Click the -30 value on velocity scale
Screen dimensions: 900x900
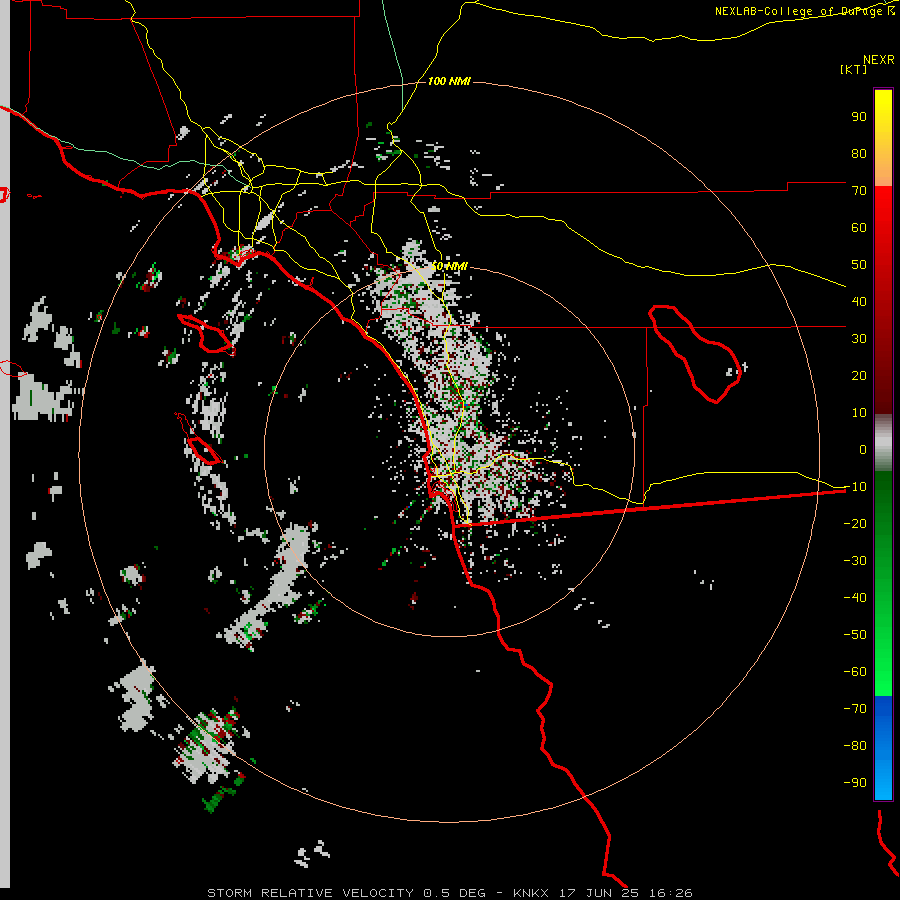pyautogui.click(x=855, y=561)
